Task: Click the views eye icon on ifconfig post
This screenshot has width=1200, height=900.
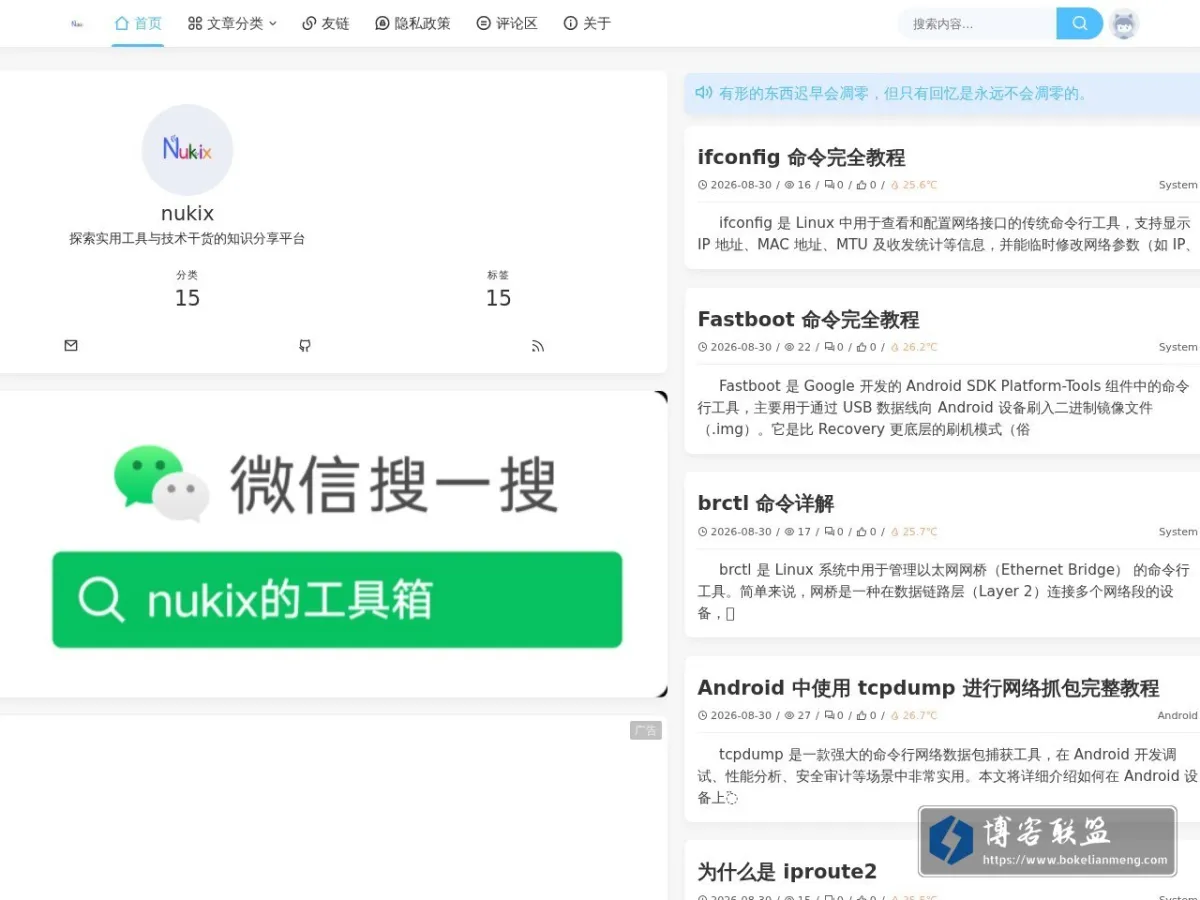Action: coord(789,185)
